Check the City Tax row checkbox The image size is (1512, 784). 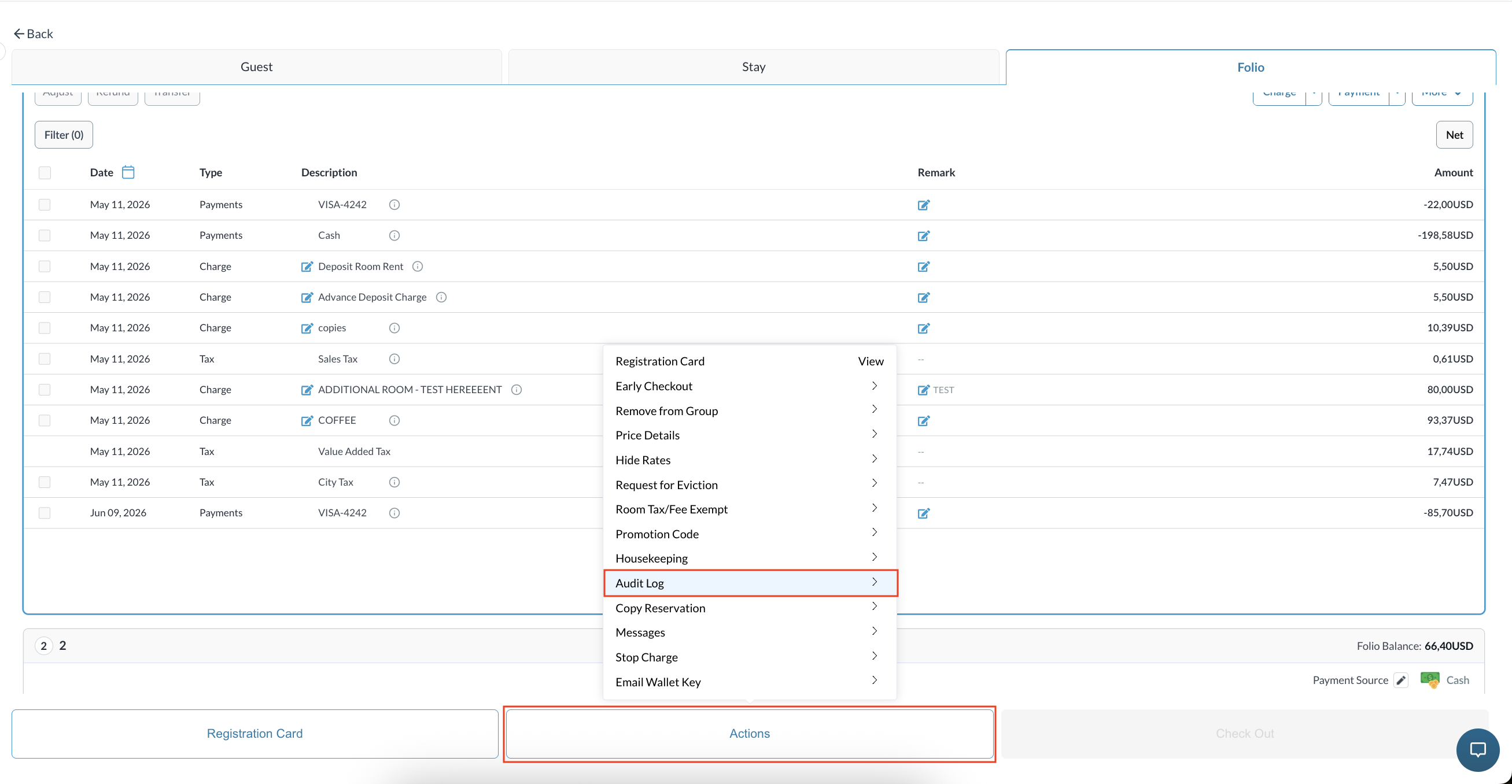[45, 482]
